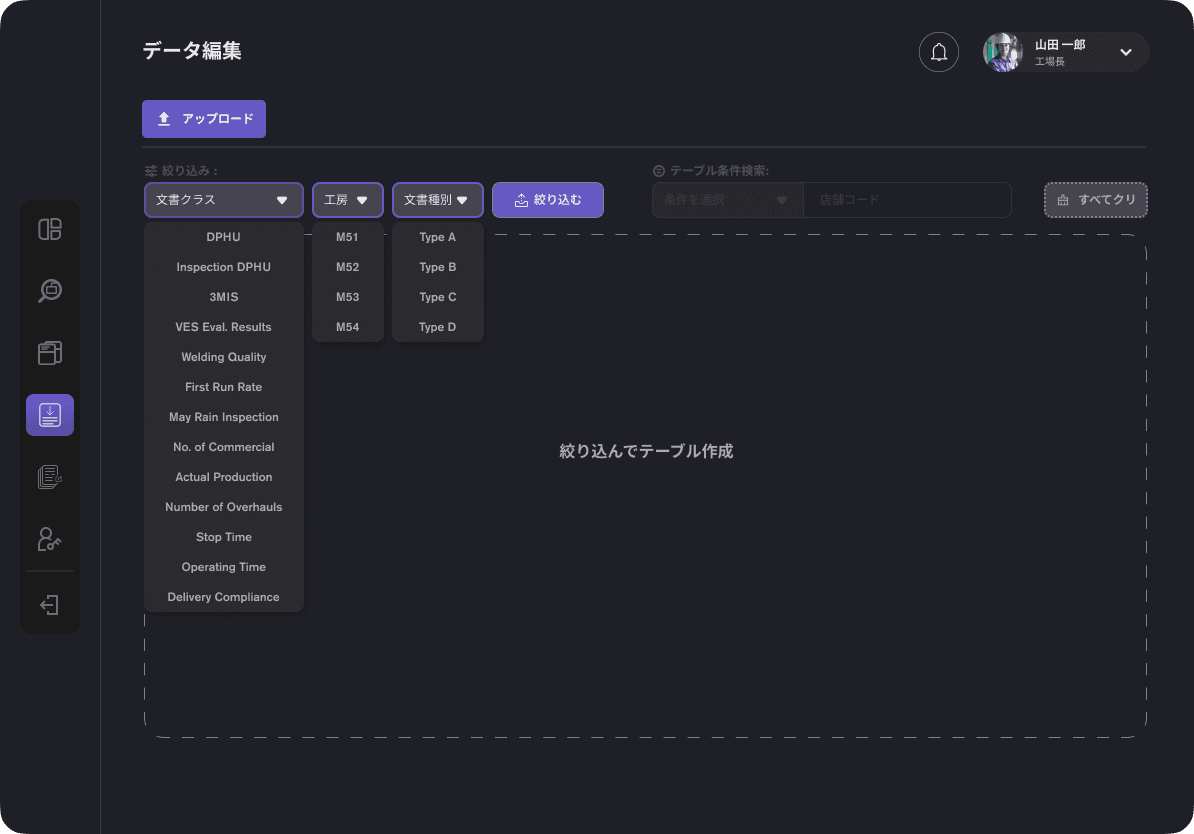Select the search magnifier icon in sidebar
The height and width of the screenshot is (834, 1194).
coord(50,291)
